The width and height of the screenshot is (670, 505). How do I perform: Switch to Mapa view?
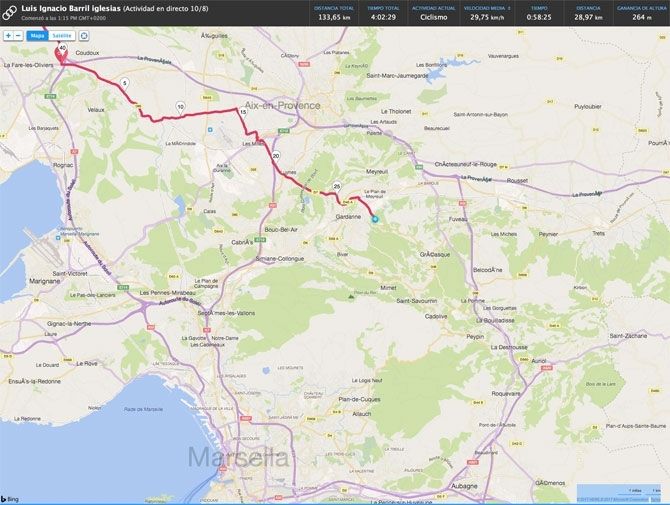tap(37, 35)
